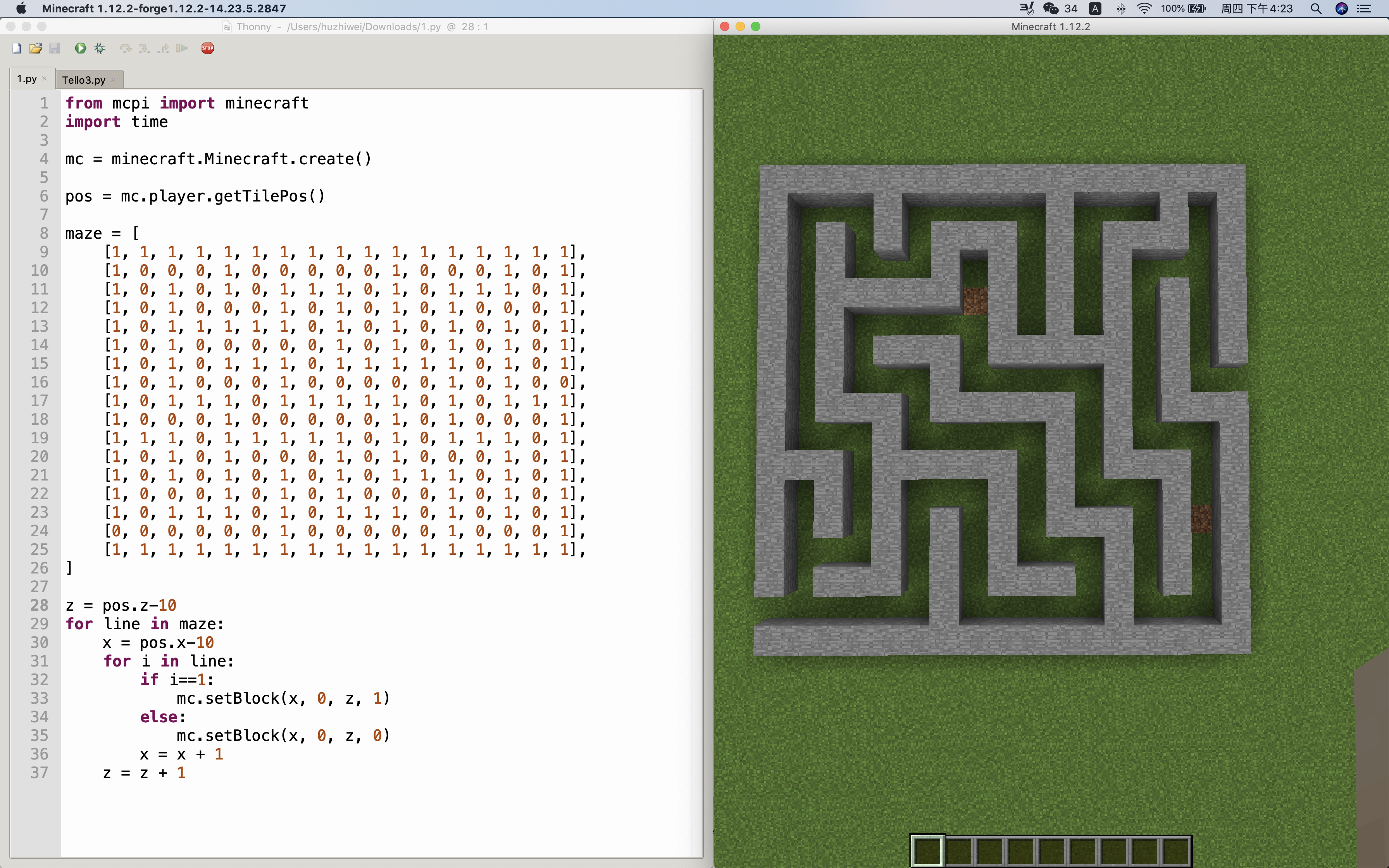This screenshot has height=868, width=1389.
Task: Click 'import time' on line 2
Action: 117,122
